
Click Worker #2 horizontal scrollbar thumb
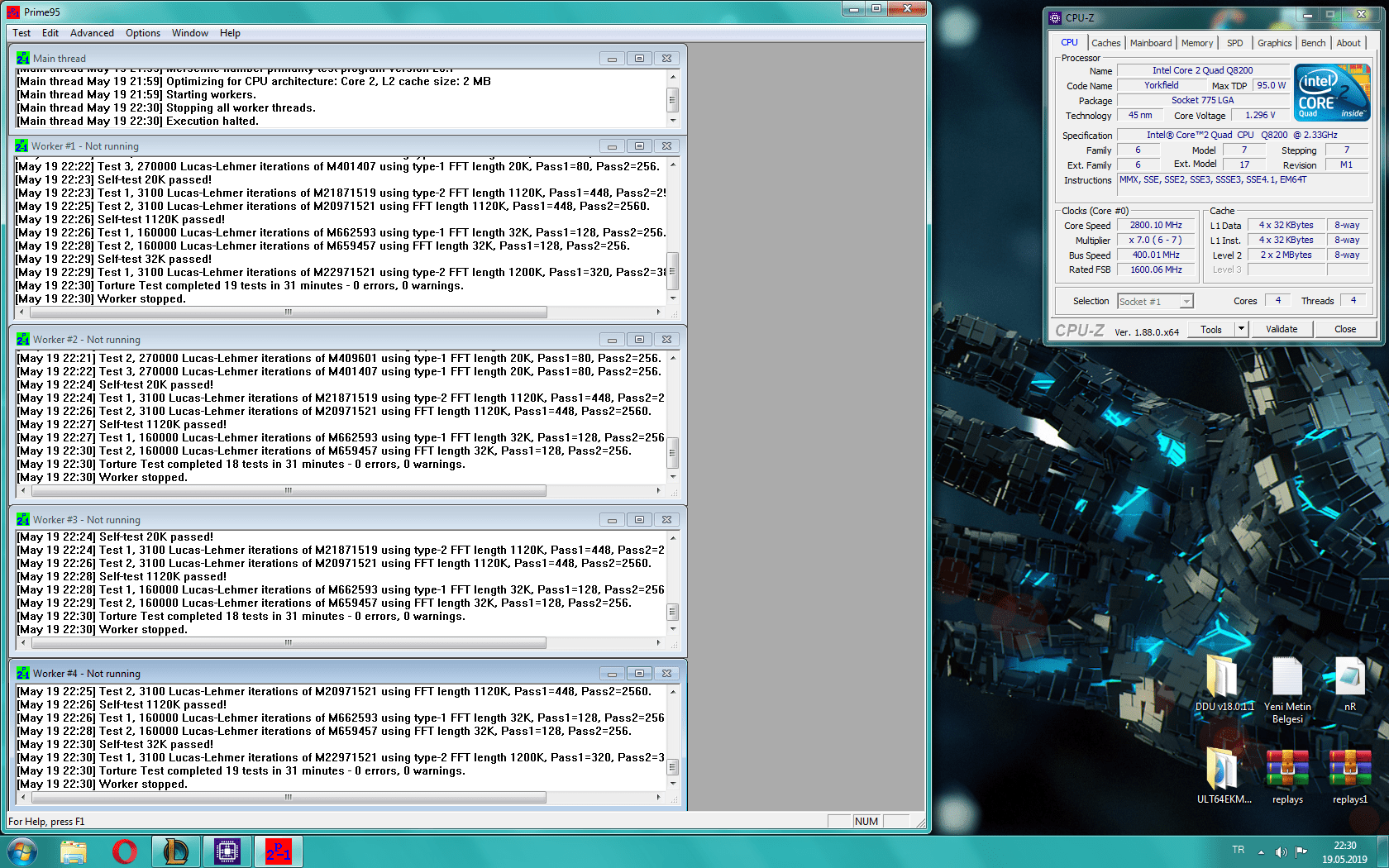coord(288,491)
